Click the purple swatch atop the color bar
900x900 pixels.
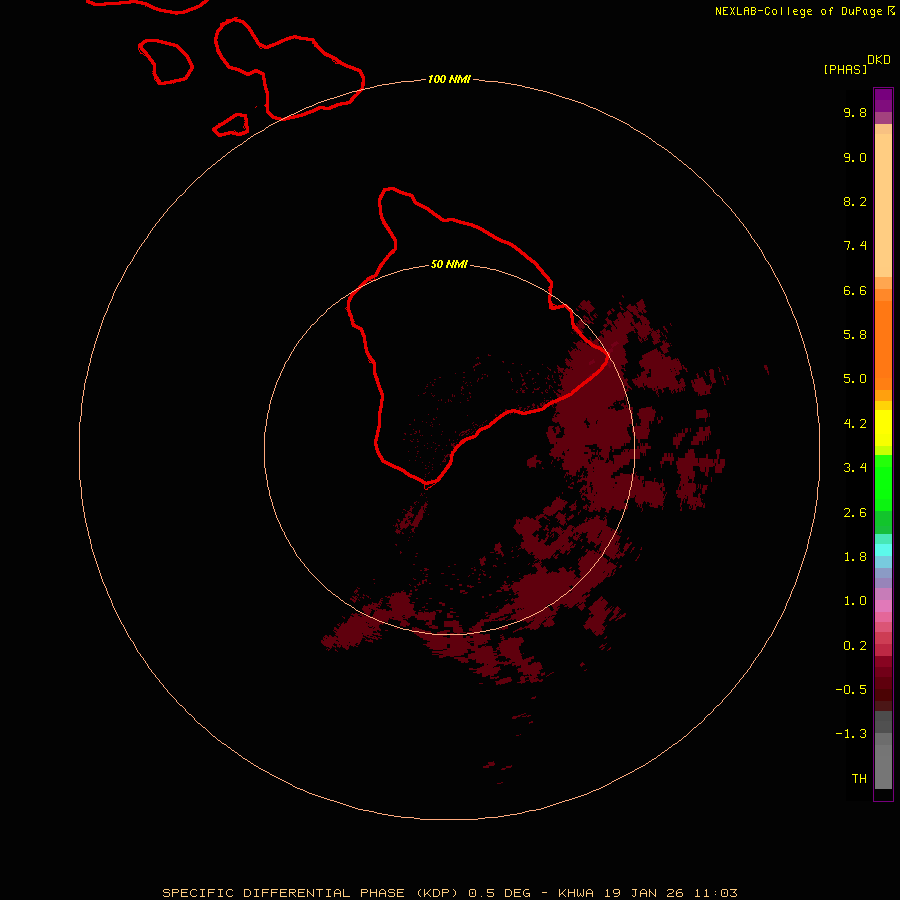pyautogui.click(x=883, y=100)
